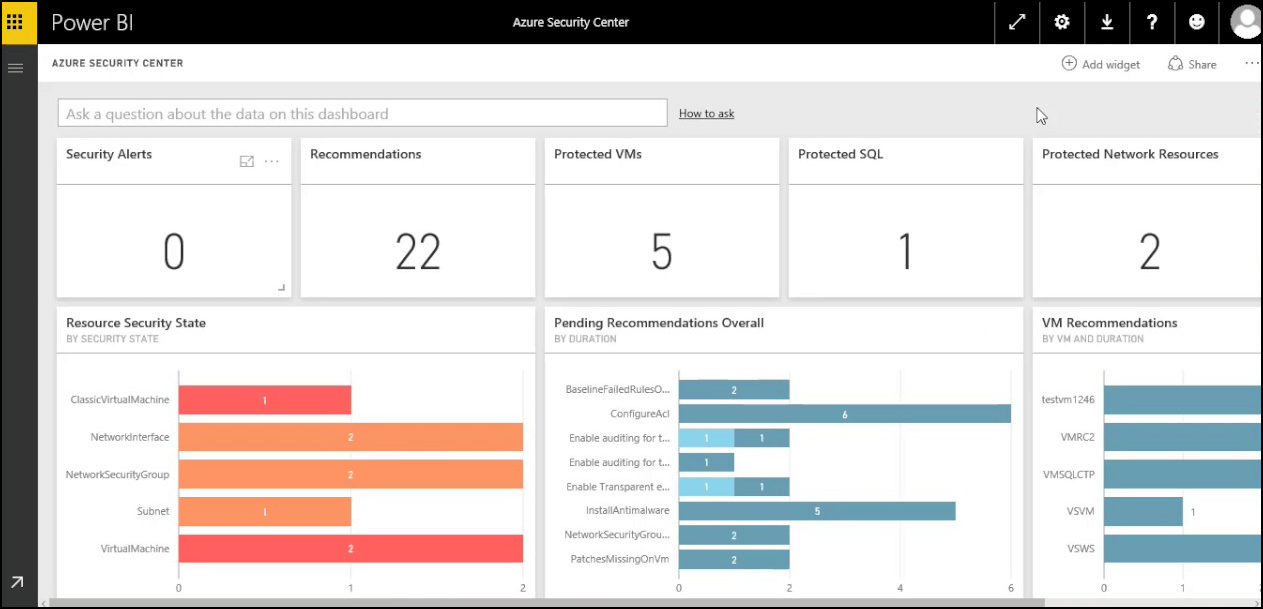Click the Security Alerts value 0
This screenshot has width=1263, height=609.
tap(174, 252)
